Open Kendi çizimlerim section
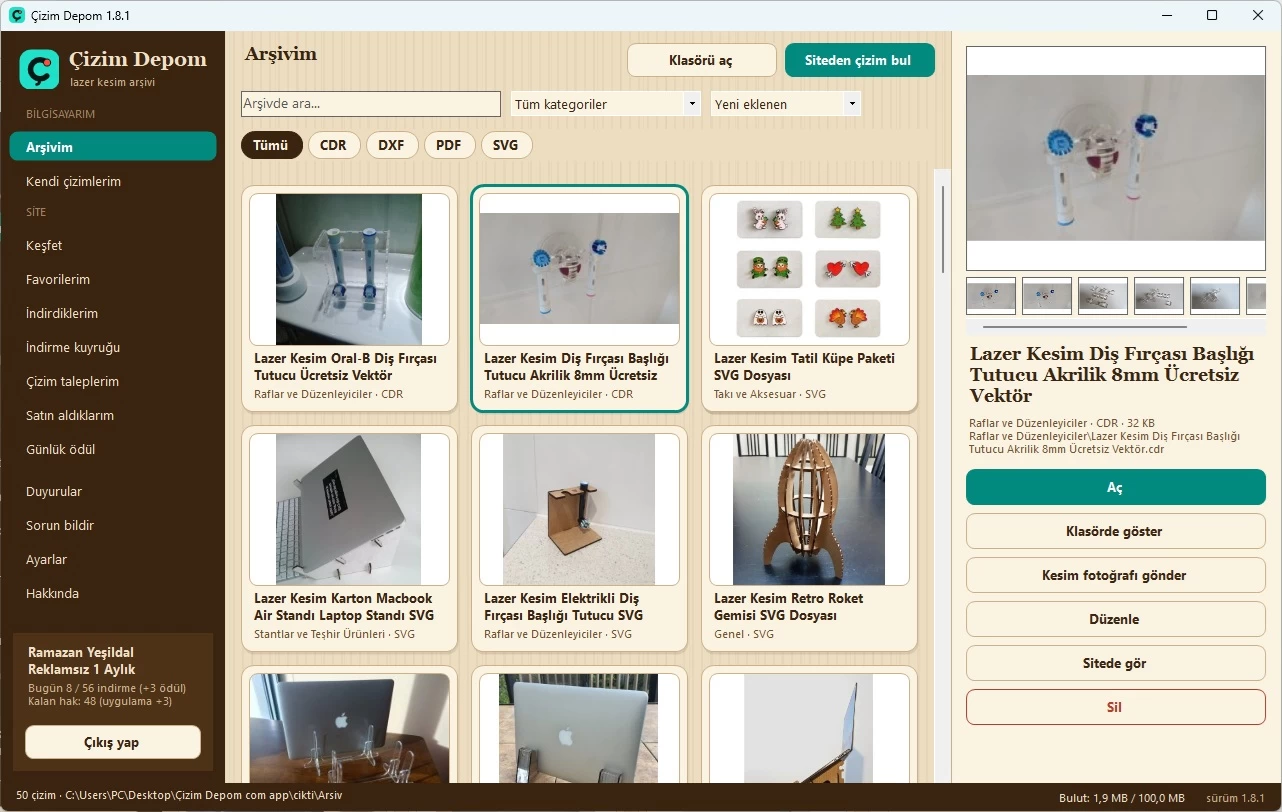The width and height of the screenshot is (1282, 812). click(x=113, y=181)
